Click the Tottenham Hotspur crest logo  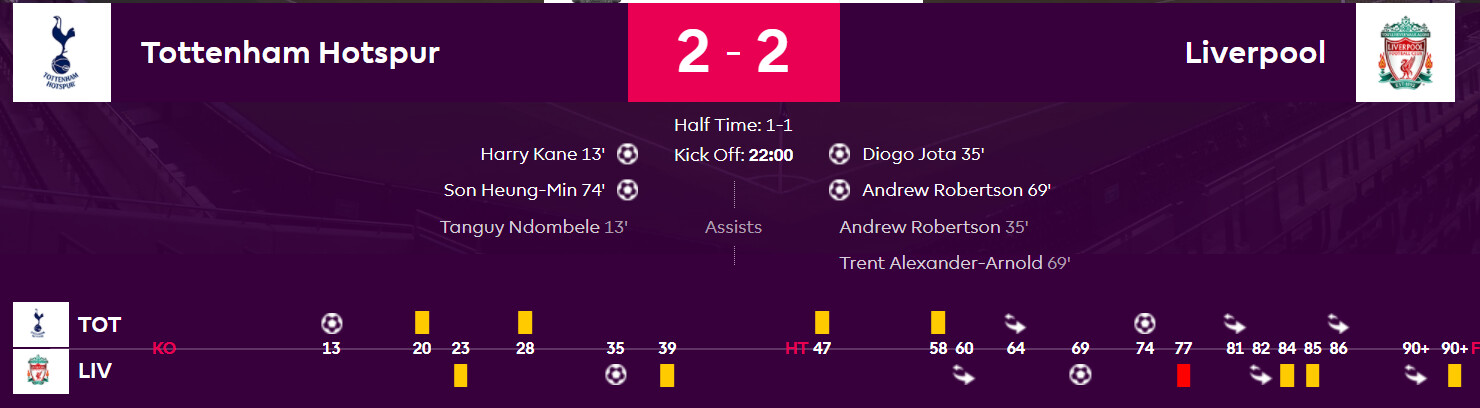pyautogui.click(x=62, y=52)
